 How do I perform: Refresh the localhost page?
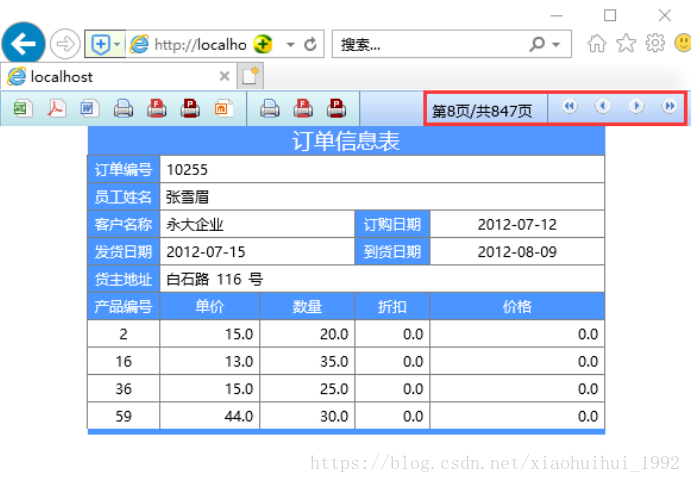coord(311,44)
